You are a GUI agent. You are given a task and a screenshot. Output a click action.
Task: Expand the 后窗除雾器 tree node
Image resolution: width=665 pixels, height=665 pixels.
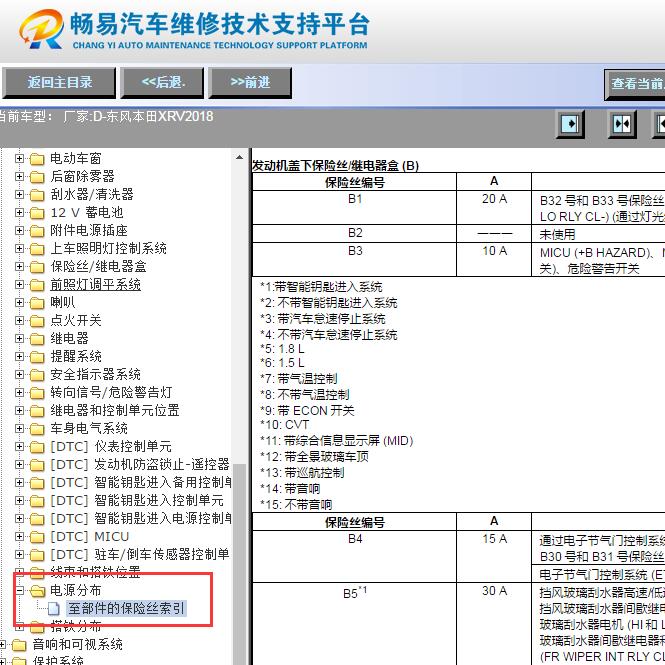point(20,177)
